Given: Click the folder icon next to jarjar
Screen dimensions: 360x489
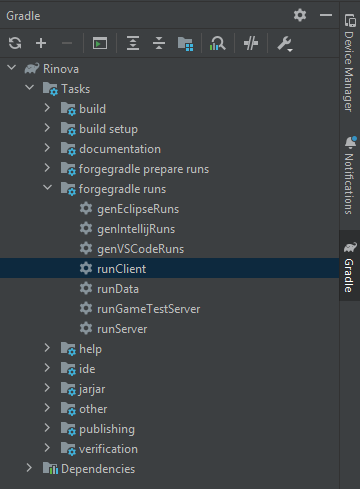Looking at the screenshot, I should point(68,389).
